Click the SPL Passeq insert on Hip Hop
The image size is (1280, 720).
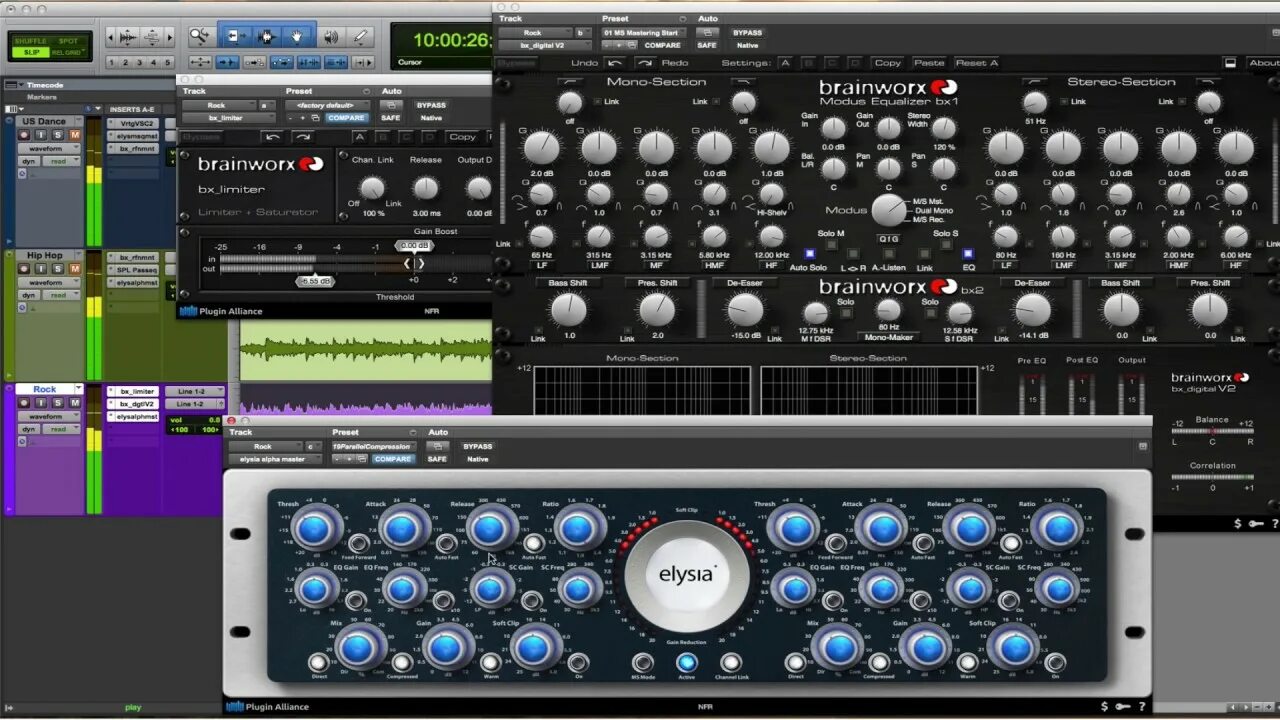(132, 270)
